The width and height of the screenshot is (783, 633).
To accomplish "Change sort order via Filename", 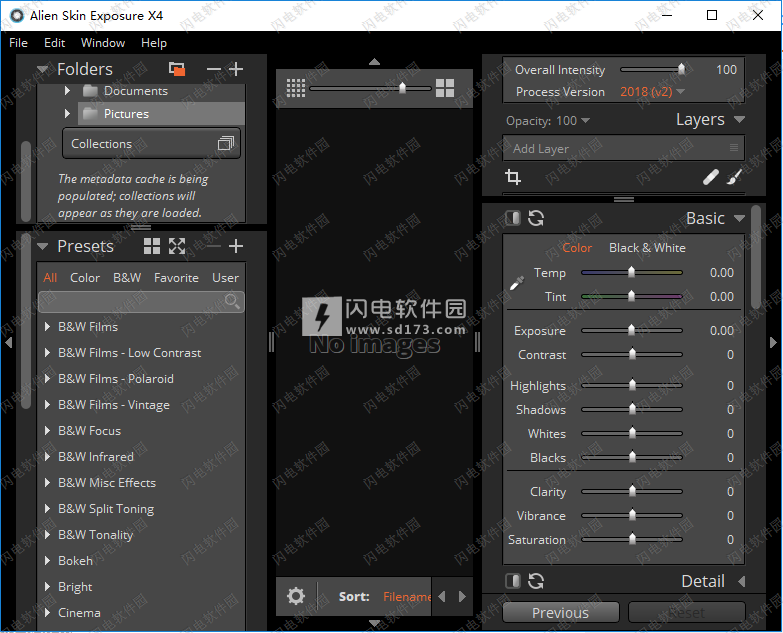I will point(406,597).
